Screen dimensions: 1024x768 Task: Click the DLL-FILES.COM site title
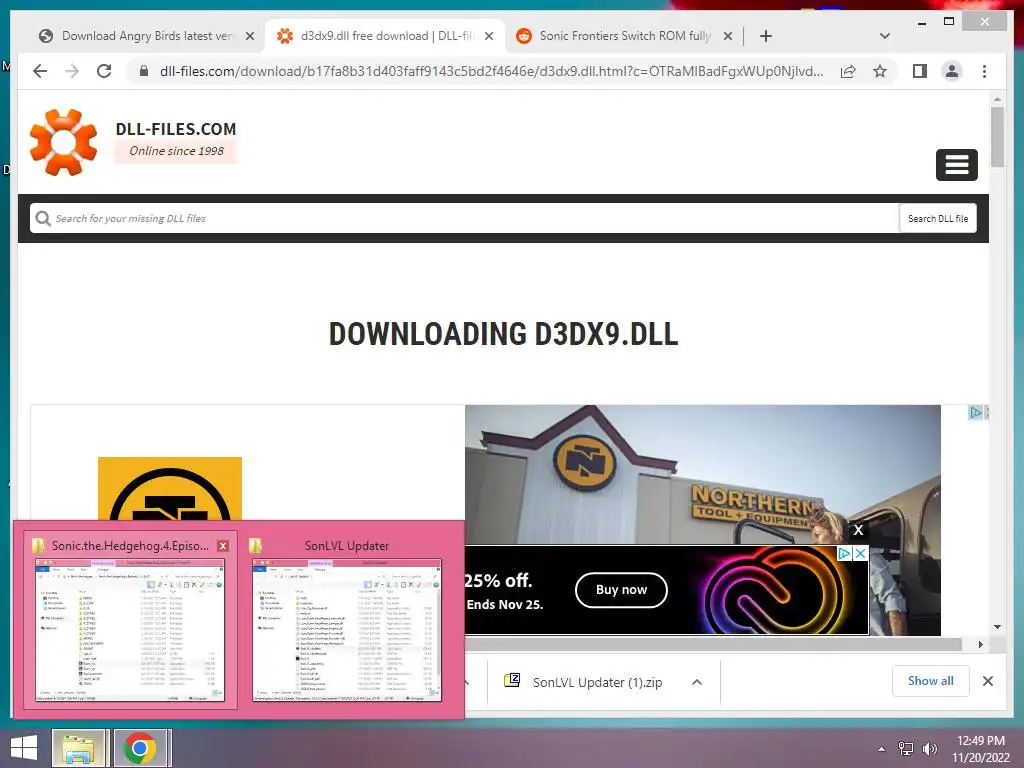(176, 129)
